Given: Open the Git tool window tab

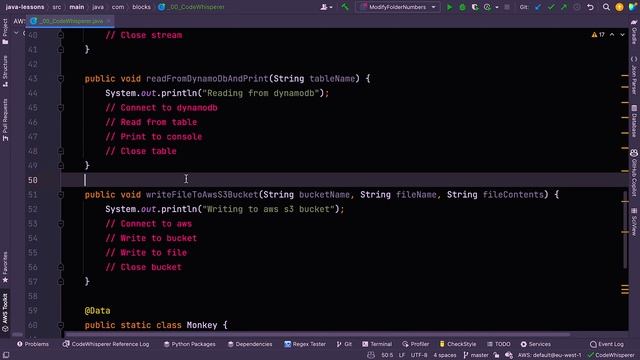Looking at the screenshot, I should click(x=344, y=344).
